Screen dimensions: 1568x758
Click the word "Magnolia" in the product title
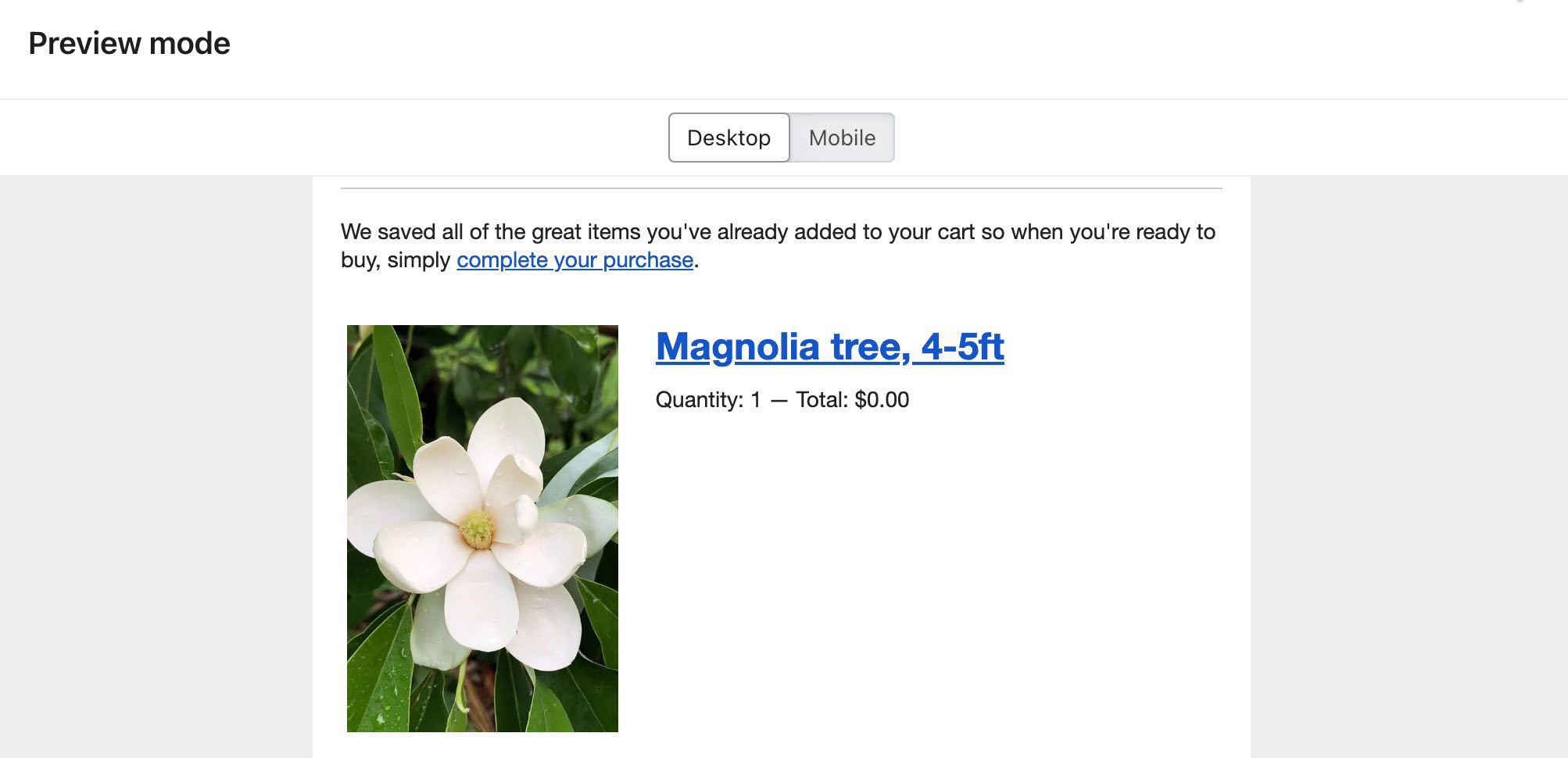point(737,347)
